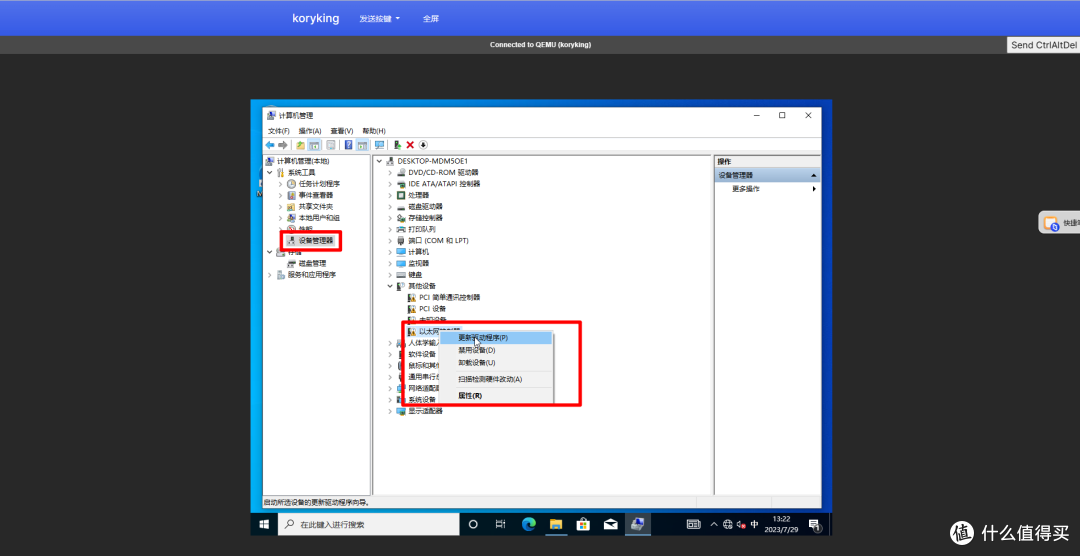The height and width of the screenshot is (556, 1080).
Task: Click the 本地用户和组 users icon
Action: [x=291, y=218]
